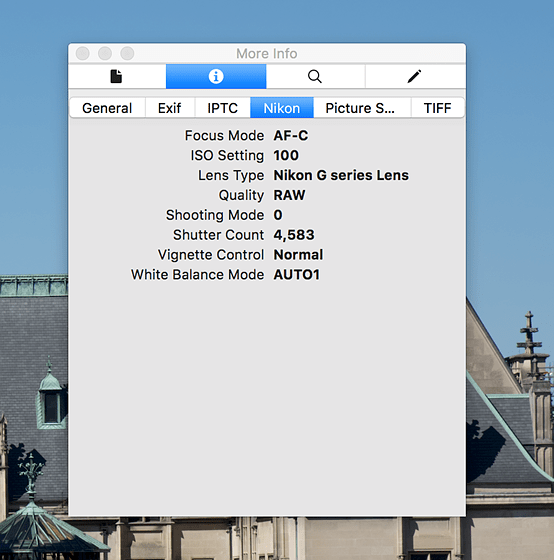Image resolution: width=554 pixels, height=560 pixels.
Task: Open the IPTC tab
Action: click(223, 108)
